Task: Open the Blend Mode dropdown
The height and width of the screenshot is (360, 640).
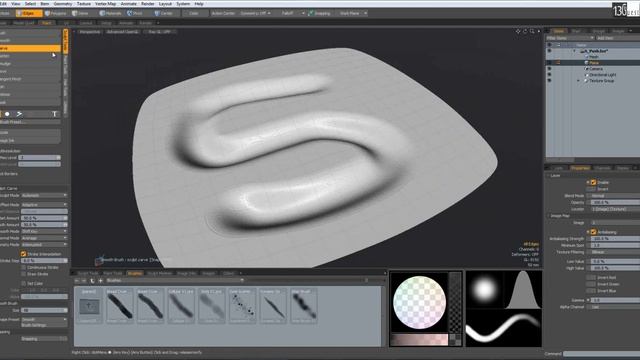Action: 615,196
